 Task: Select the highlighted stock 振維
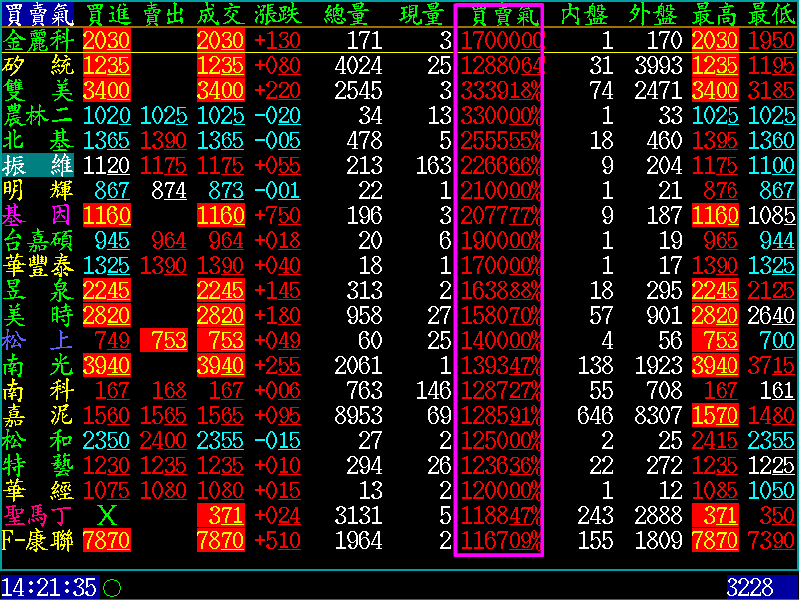38,165
